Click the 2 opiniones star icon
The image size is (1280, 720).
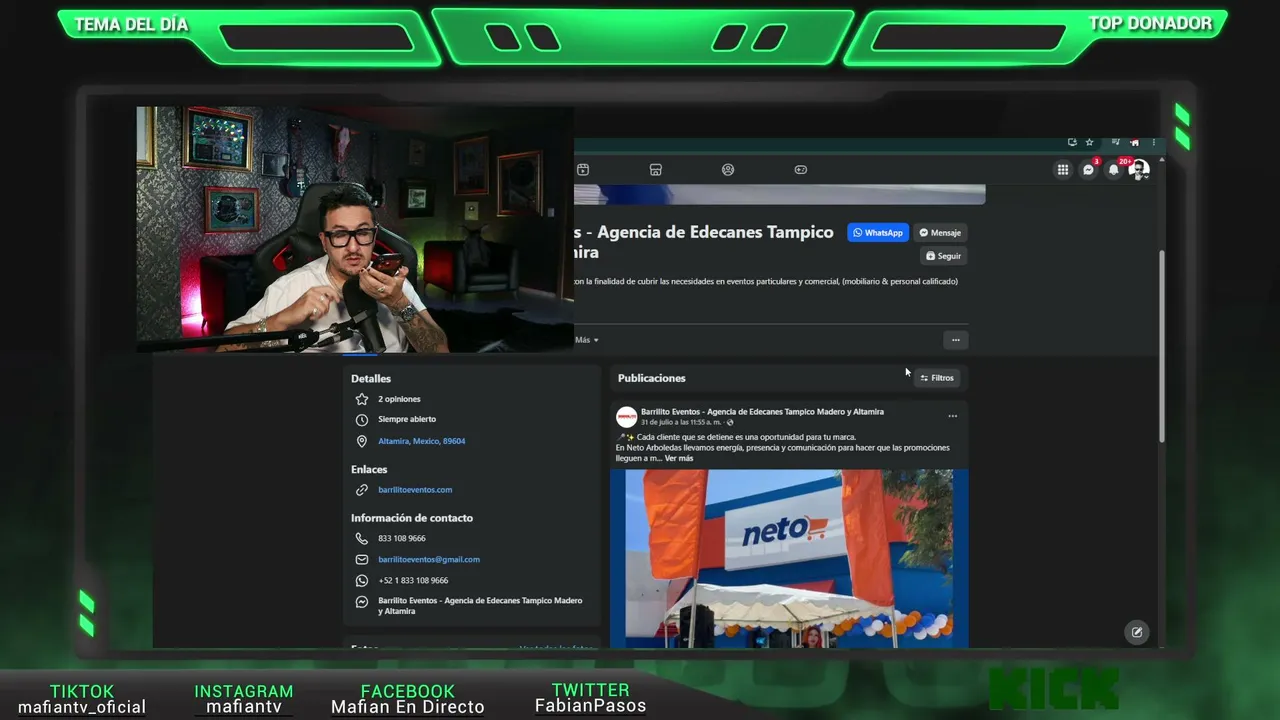[362, 399]
